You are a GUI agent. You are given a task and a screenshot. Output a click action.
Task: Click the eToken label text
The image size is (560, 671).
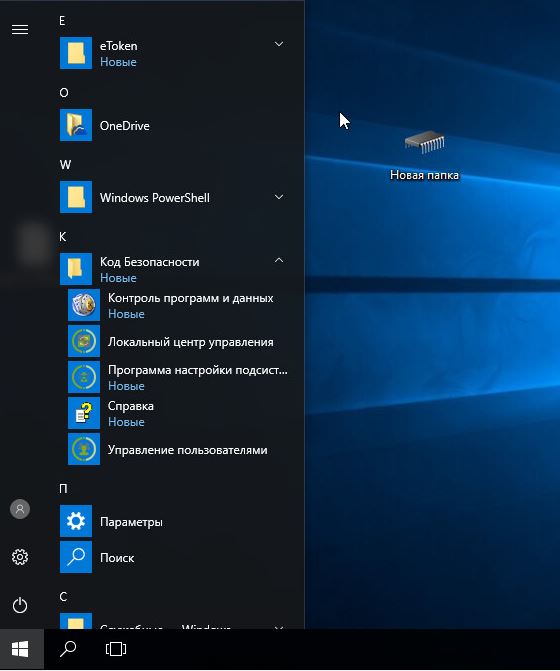(119, 46)
